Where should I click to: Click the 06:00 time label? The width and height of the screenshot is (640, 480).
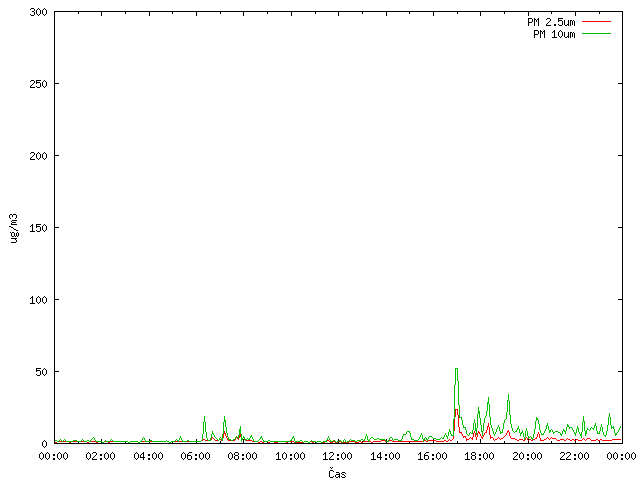click(x=196, y=456)
